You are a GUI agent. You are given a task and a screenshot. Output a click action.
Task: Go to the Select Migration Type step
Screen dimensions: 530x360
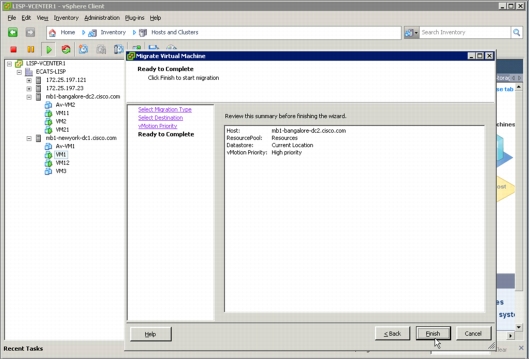point(165,110)
